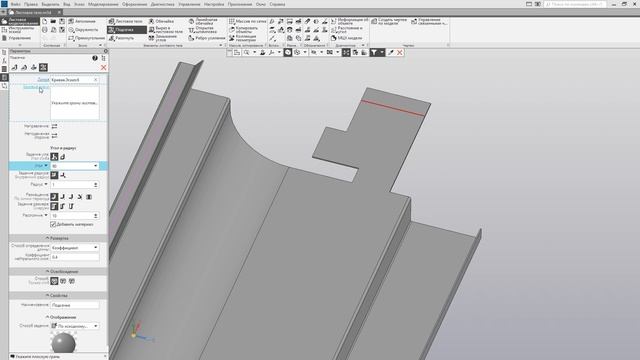The width and height of the screenshot is (640, 360).
Task: Toggle the Направление switch arrows
Action: click(x=54, y=127)
